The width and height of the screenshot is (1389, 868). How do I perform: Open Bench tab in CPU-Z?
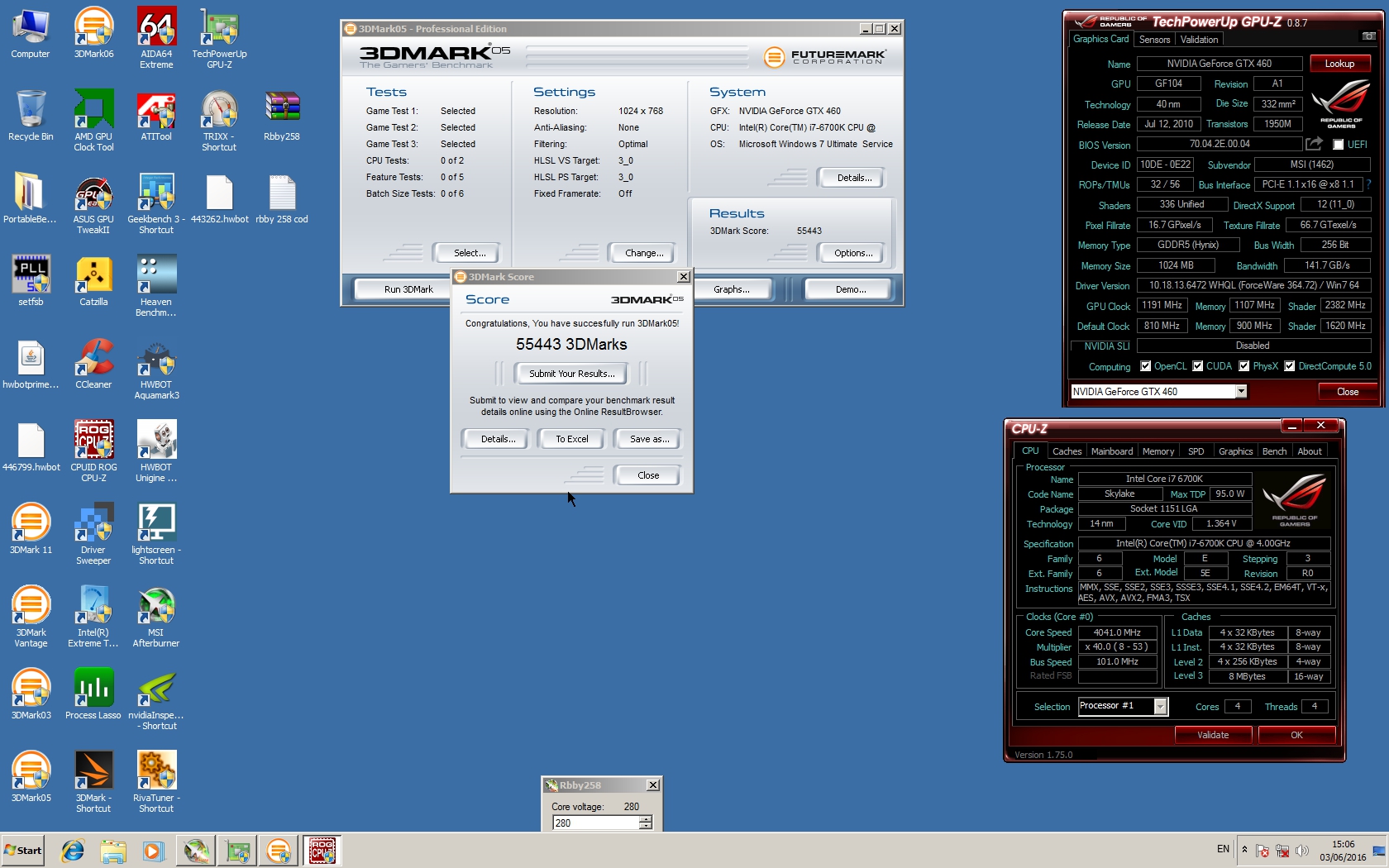1274,451
